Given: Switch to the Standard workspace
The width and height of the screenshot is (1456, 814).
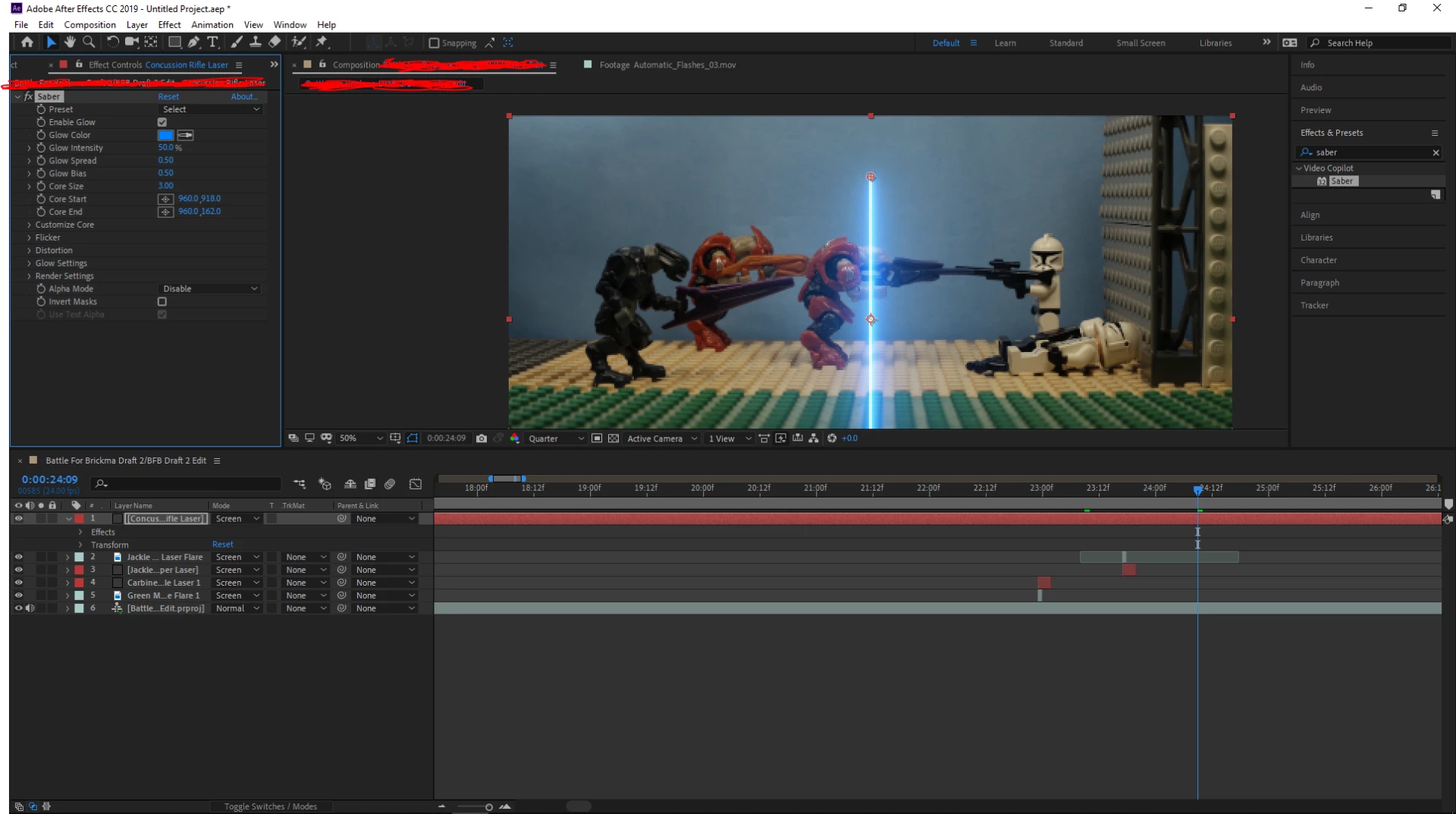Looking at the screenshot, I should pyautogui.click(x=1066, y=43).
